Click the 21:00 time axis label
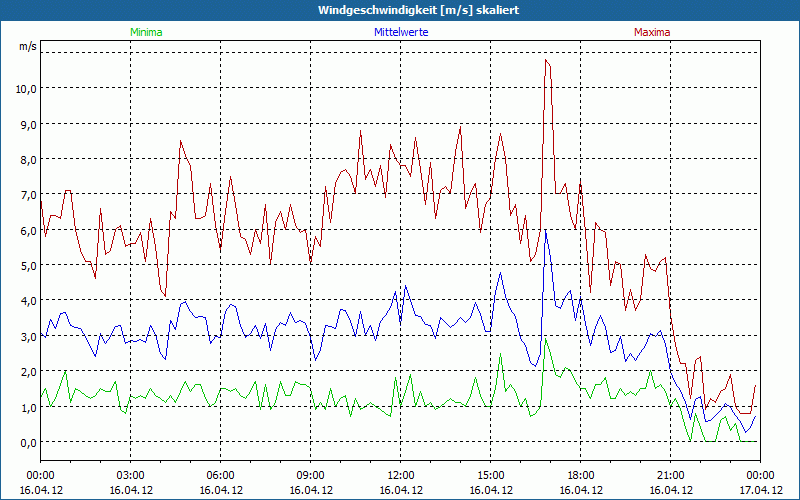 pos(670,476)
